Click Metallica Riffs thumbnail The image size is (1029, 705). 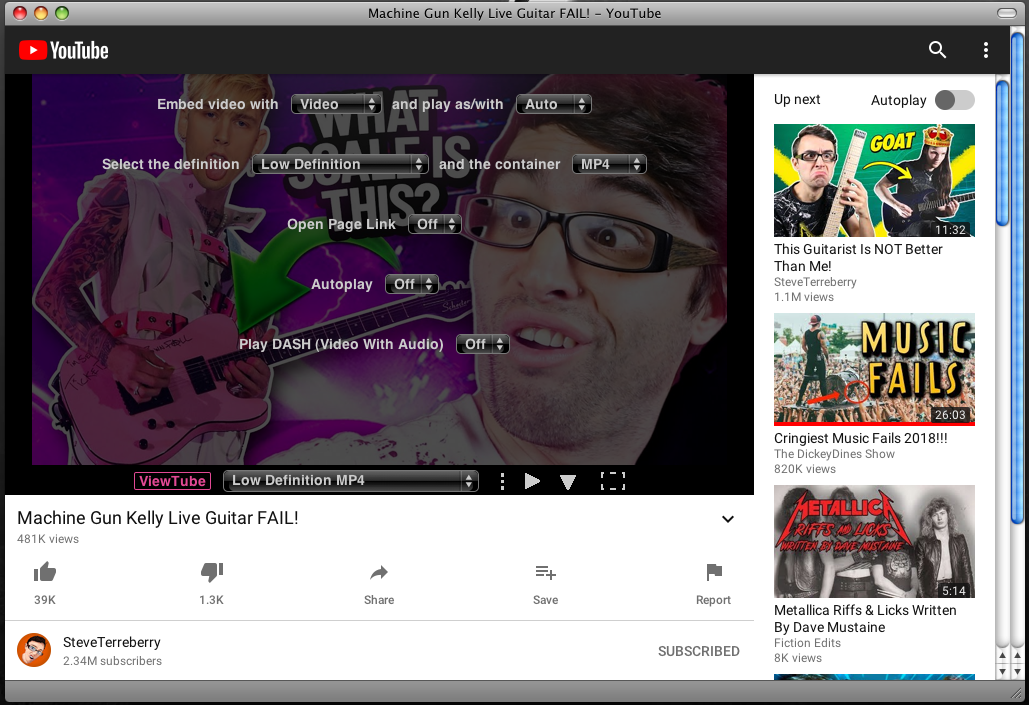point(874,541)
